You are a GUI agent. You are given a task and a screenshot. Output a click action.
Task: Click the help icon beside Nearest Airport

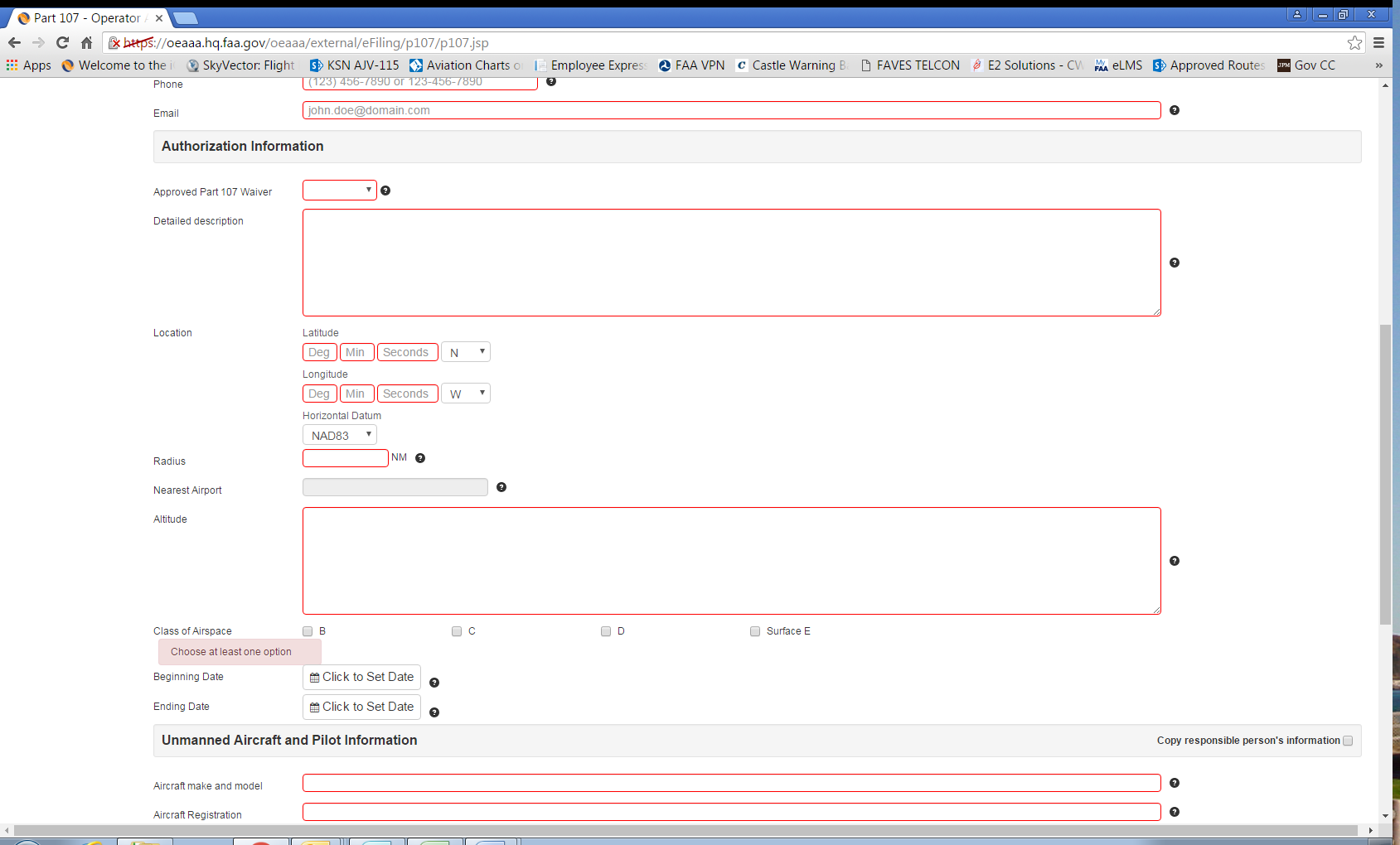(501, 487)
